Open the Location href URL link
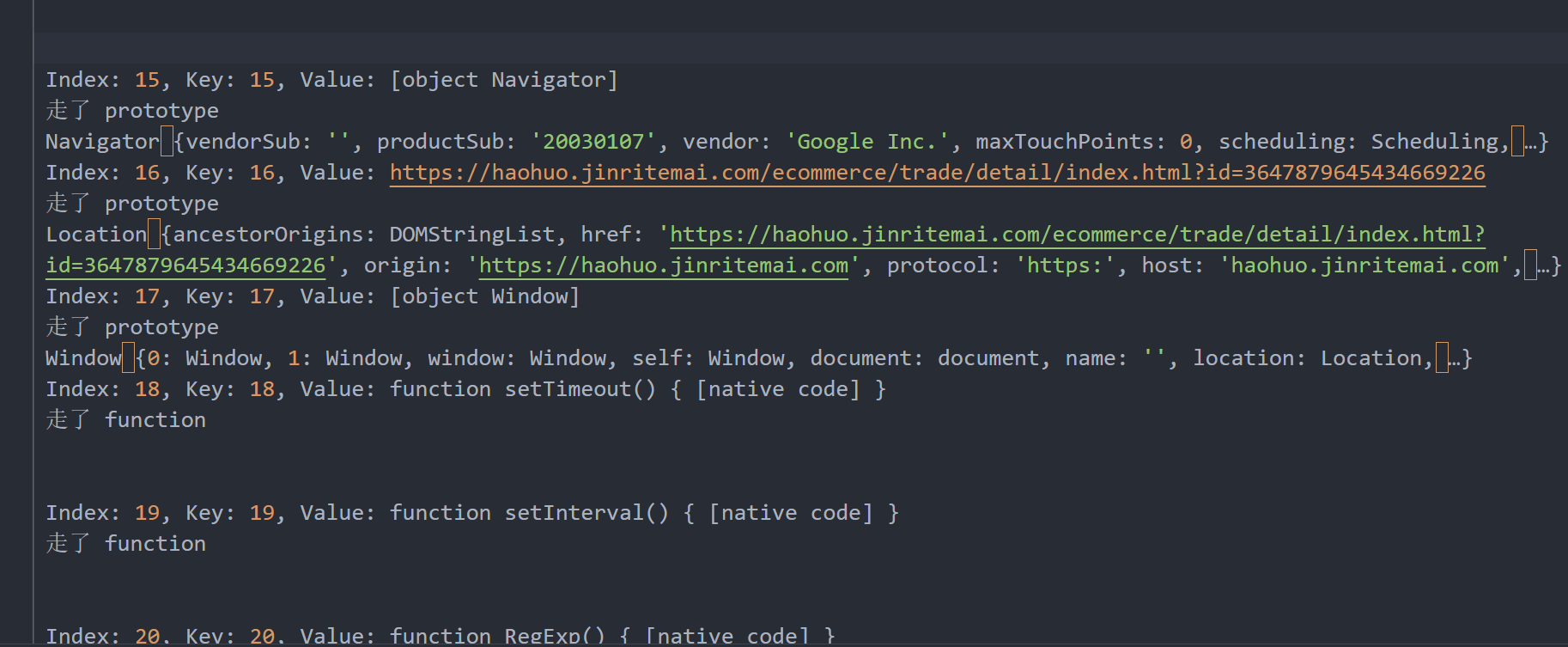 (1077, 235)
